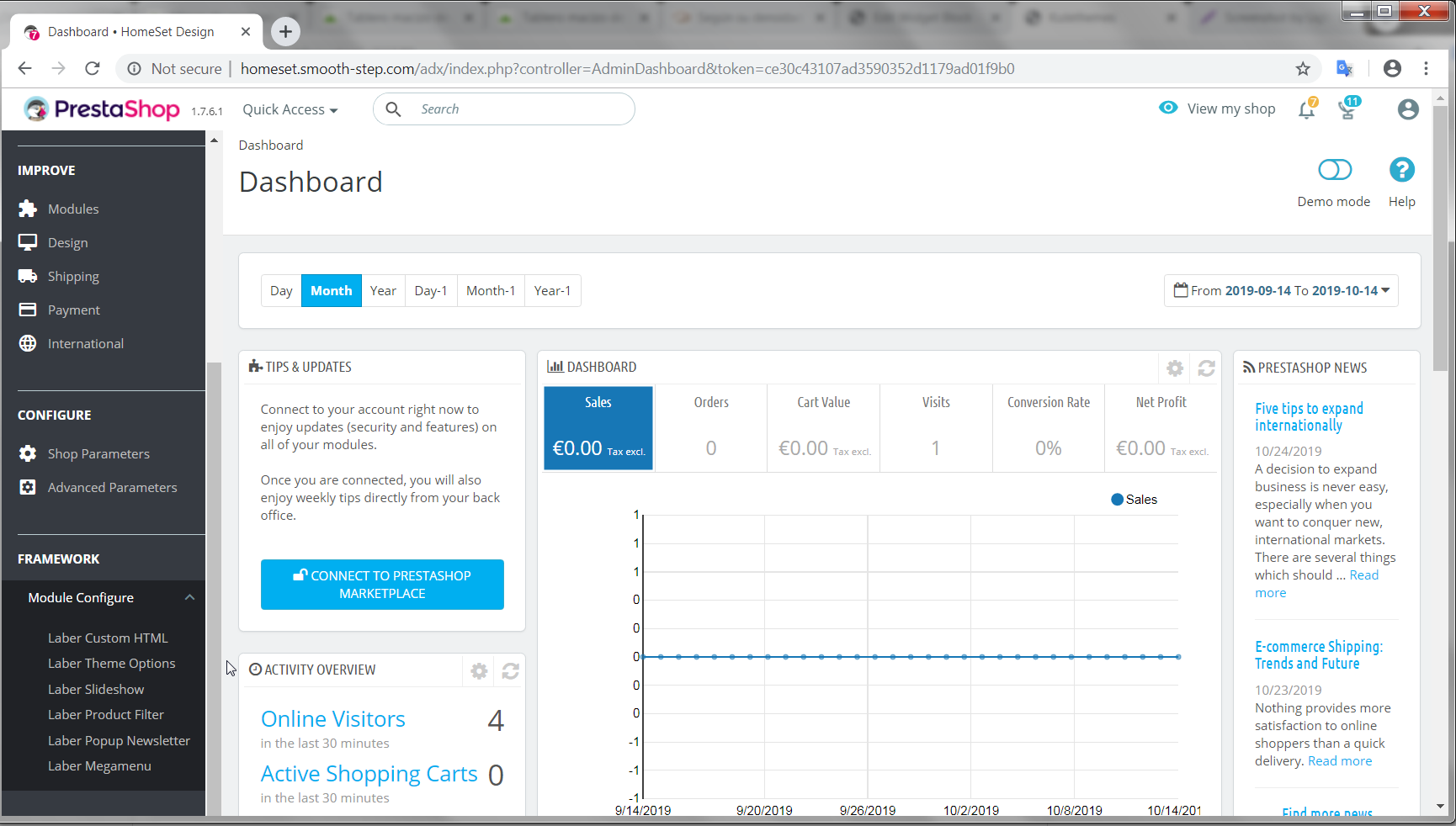This screenshot has height=826, width=1456.
Task: Open the Advanced Parameters icon
Action: [28, 487]
